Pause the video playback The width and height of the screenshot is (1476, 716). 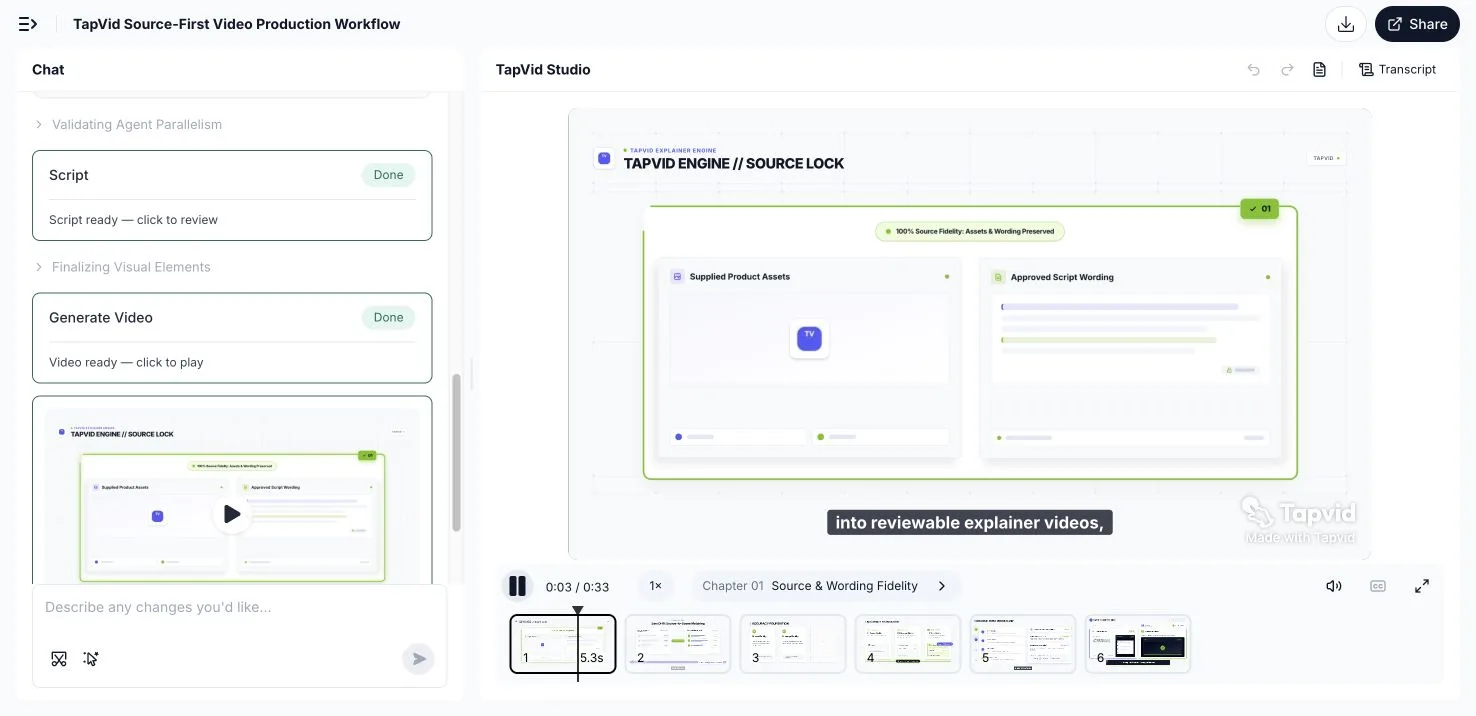point(517,586)
